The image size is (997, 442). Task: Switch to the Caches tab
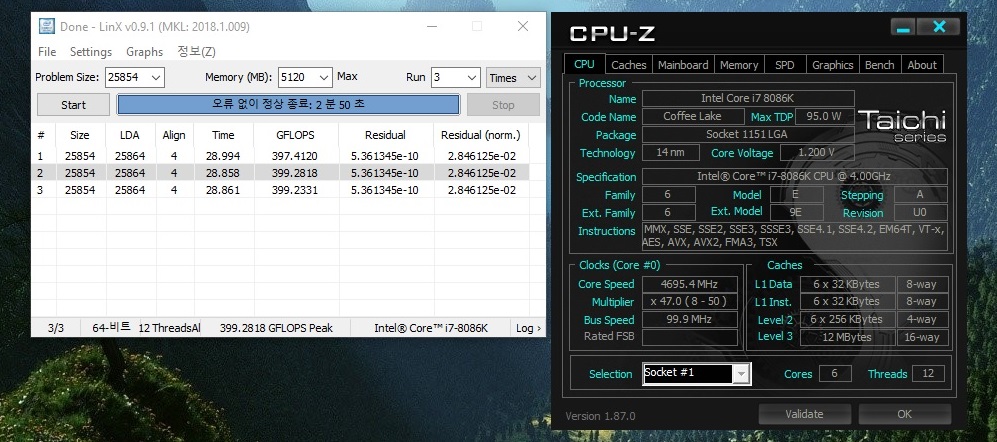pyautogui.click(x=628, y=65)
